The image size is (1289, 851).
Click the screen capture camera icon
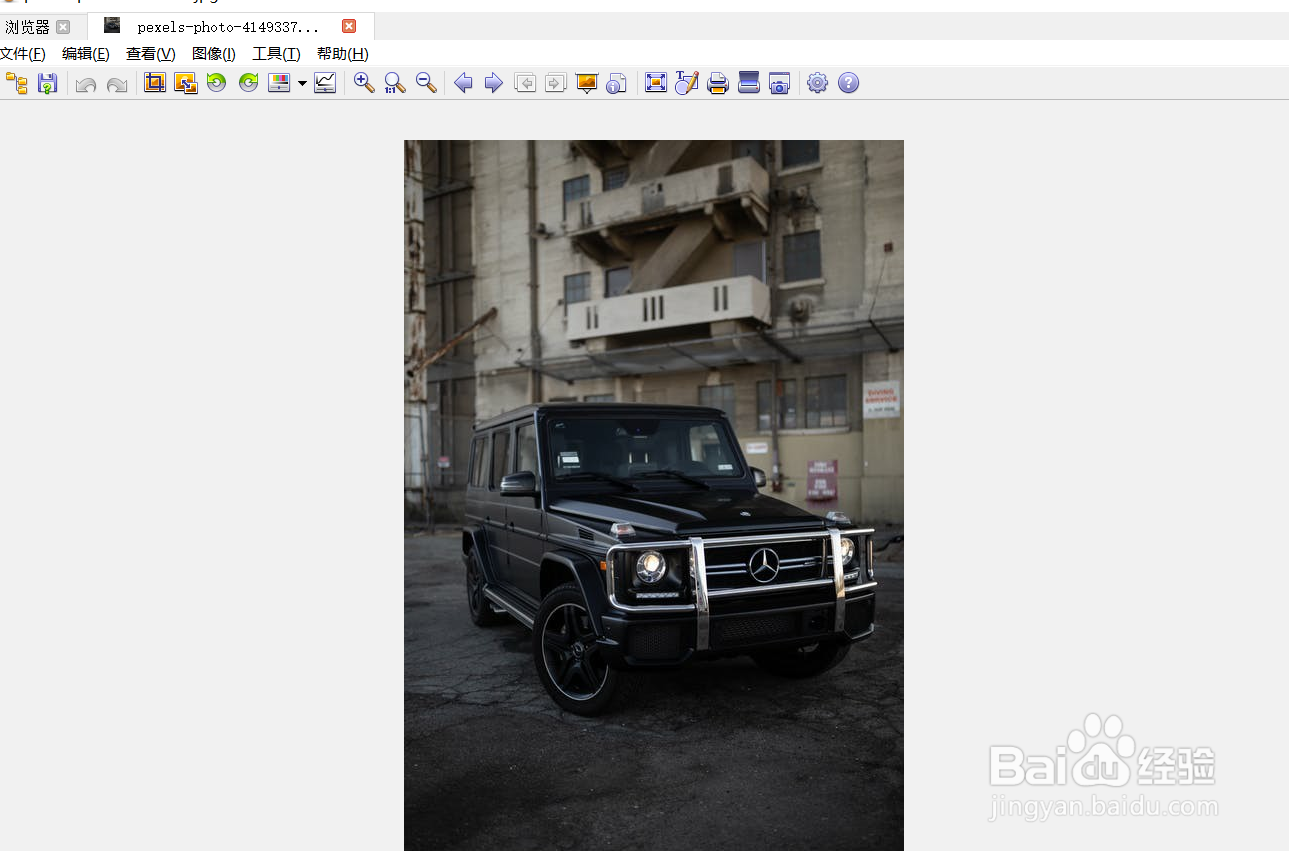coord(780,83)
